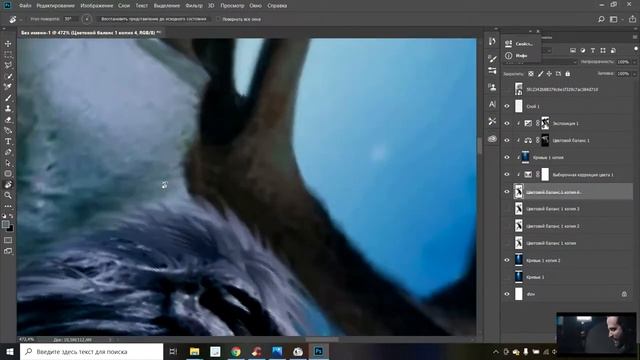Activate the Rotate View hand tool
Viewport: 640px width, 360px height.
[x=8, y=184]
